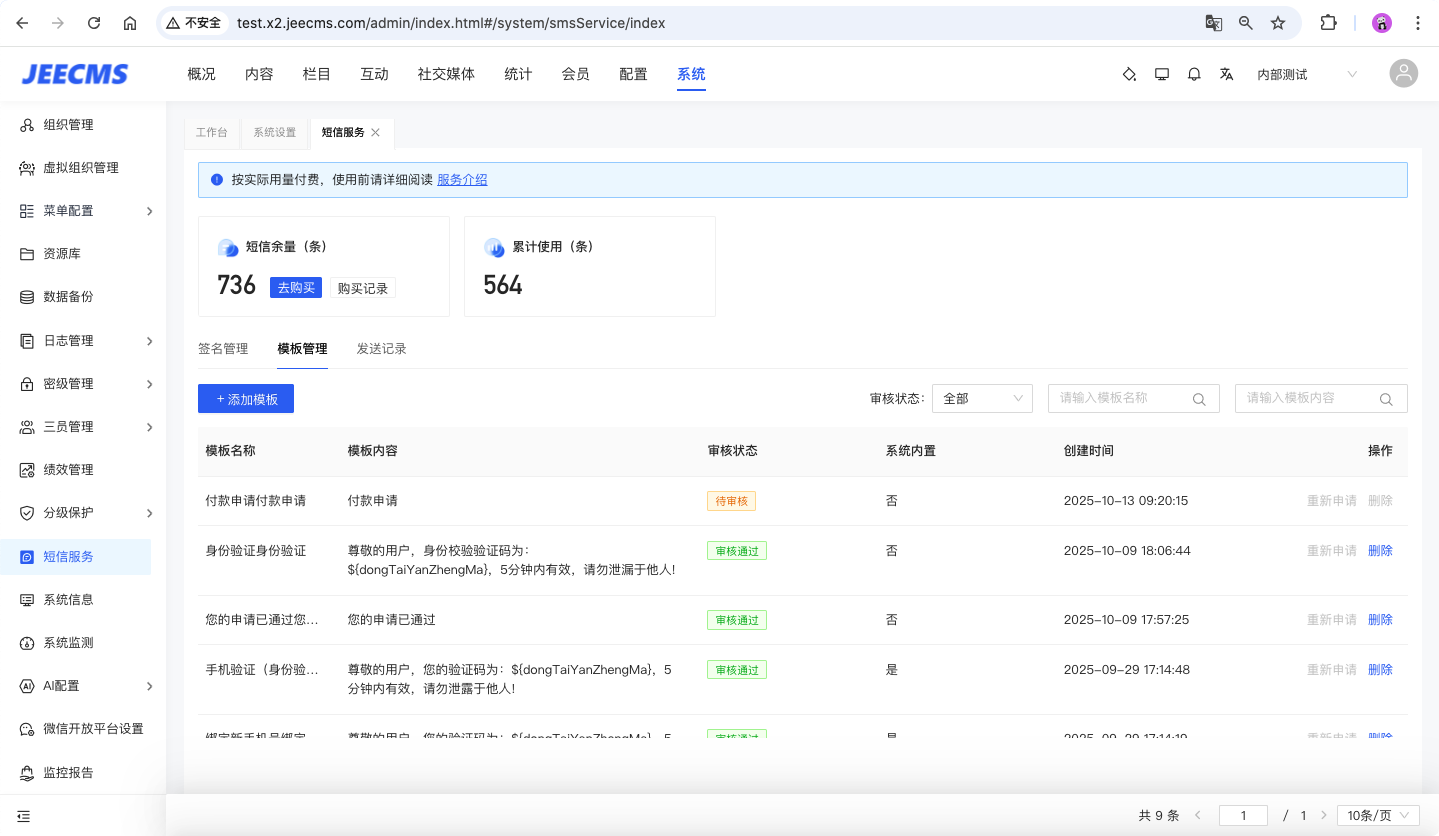
Task: Expand the 日志管理 sidebar menu
Action: (85, 341)
